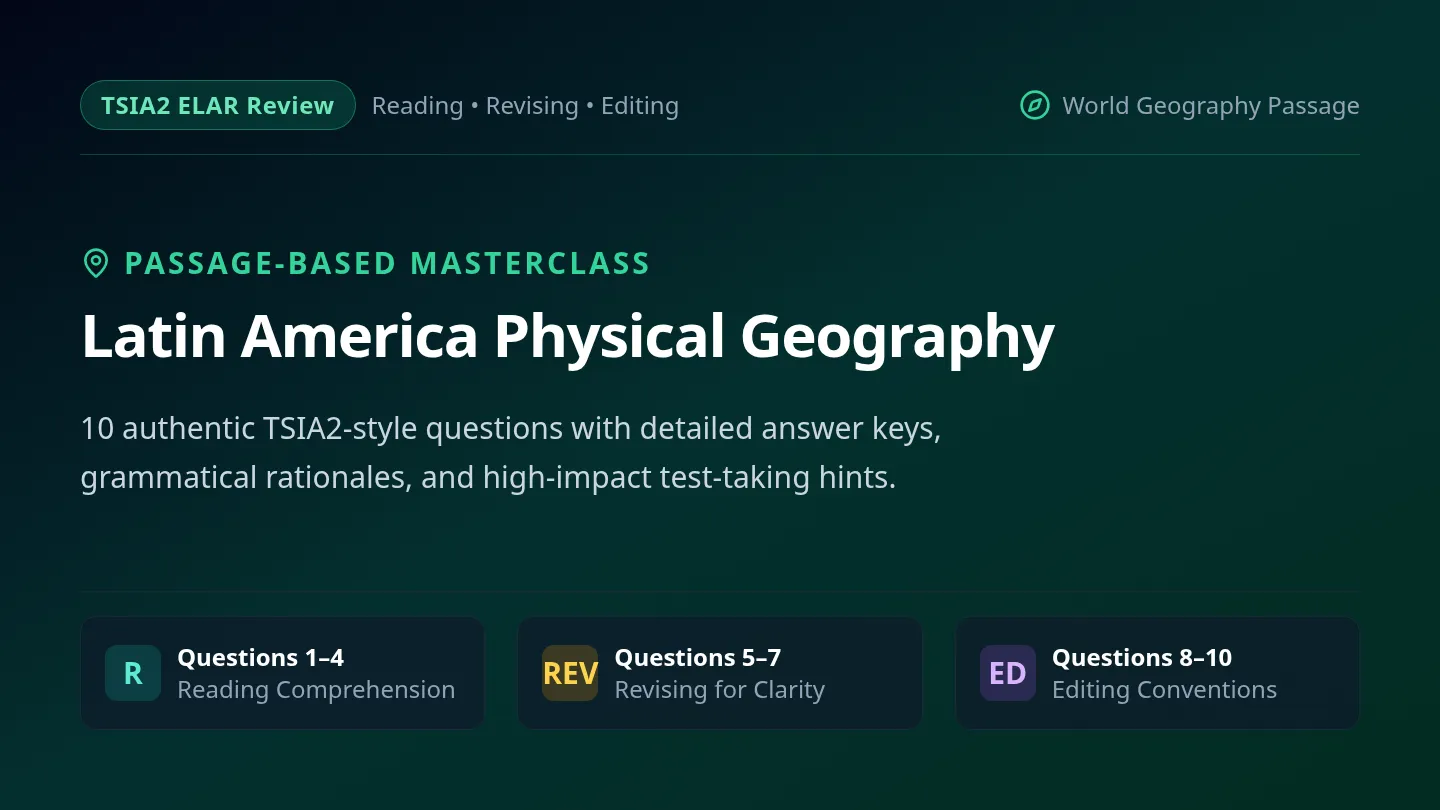Select the TSIA2 ELAR Review pill

coord(218,105)
